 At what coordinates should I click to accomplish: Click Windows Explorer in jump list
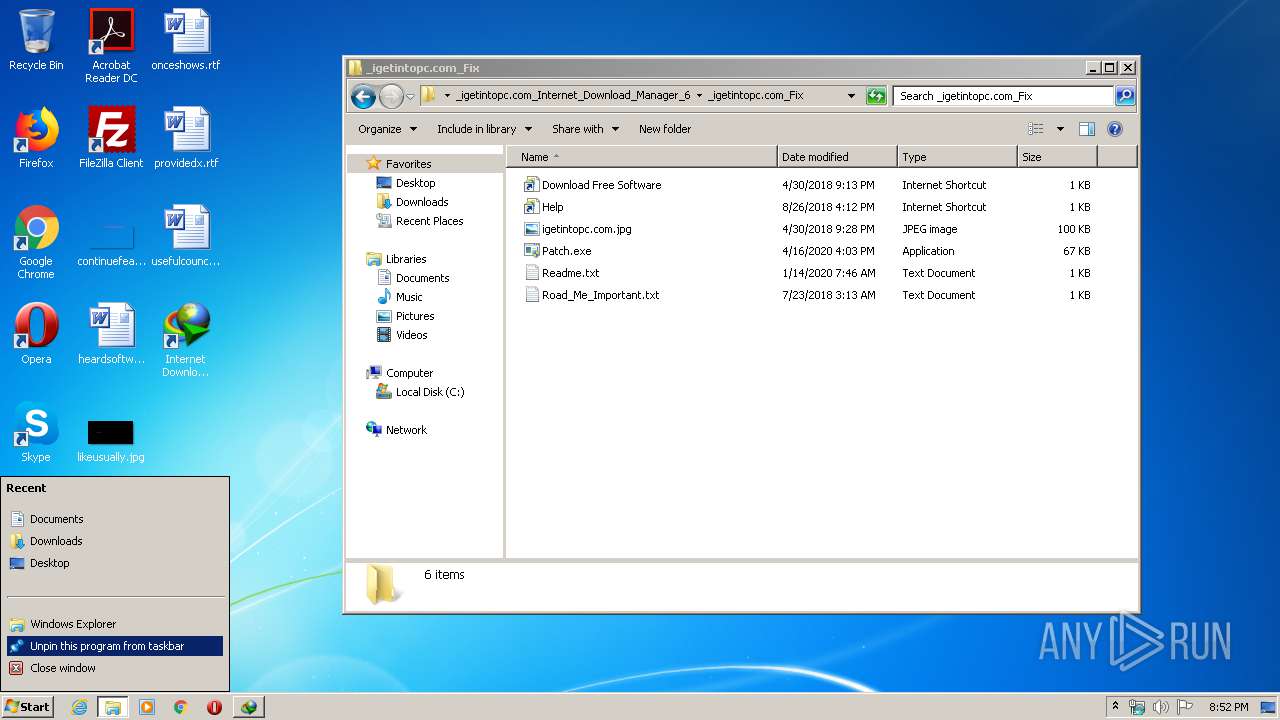[73, 624]
